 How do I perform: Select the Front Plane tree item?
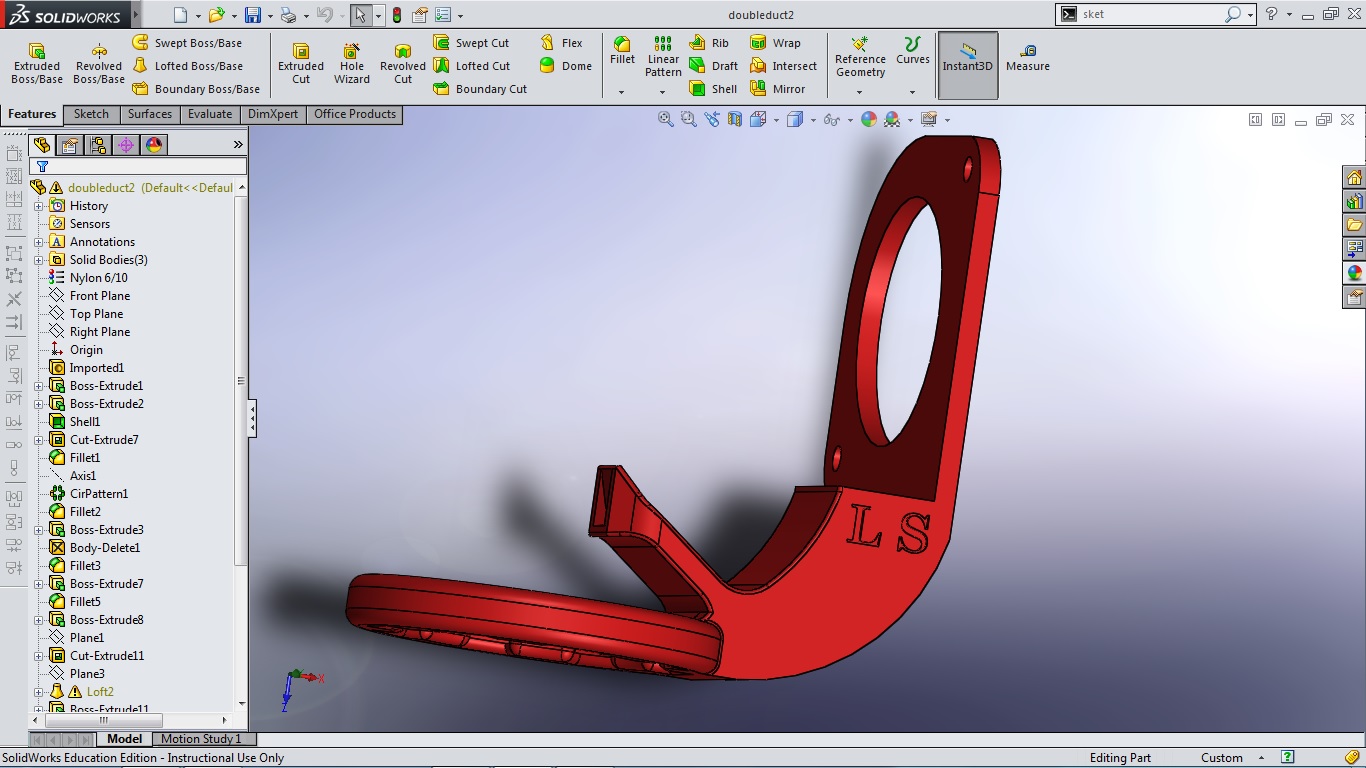[x=100, y=296]
